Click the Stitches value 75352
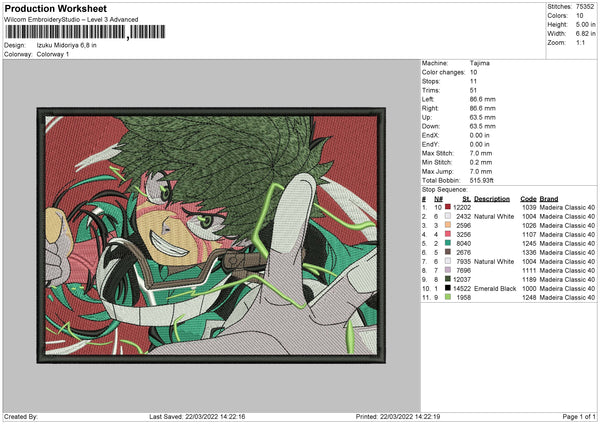This screenshot has height=424, width=600. coord(585,7)
